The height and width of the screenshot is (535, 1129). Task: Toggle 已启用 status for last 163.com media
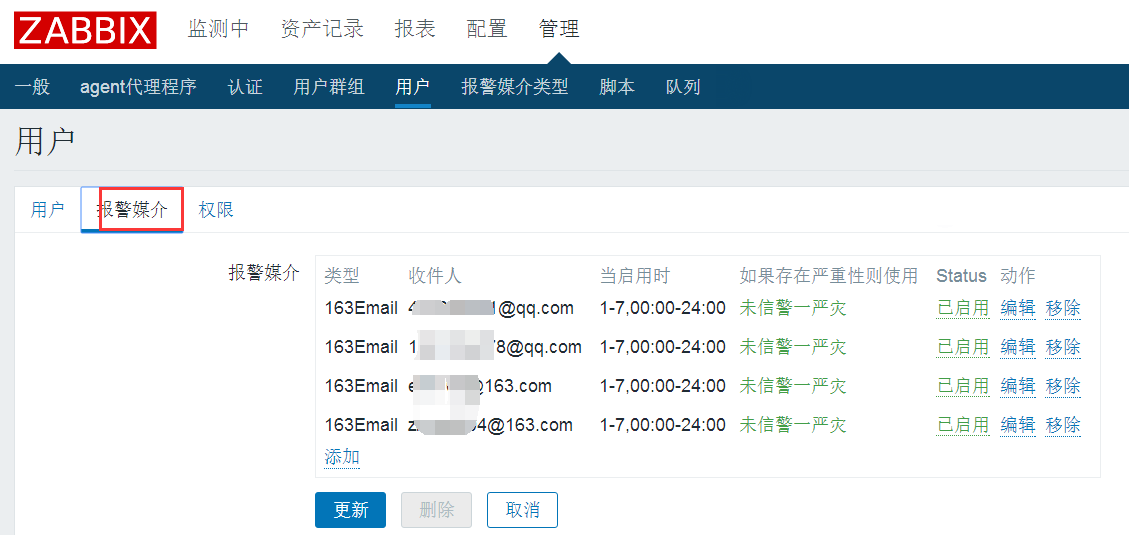[x=963, y=425]
